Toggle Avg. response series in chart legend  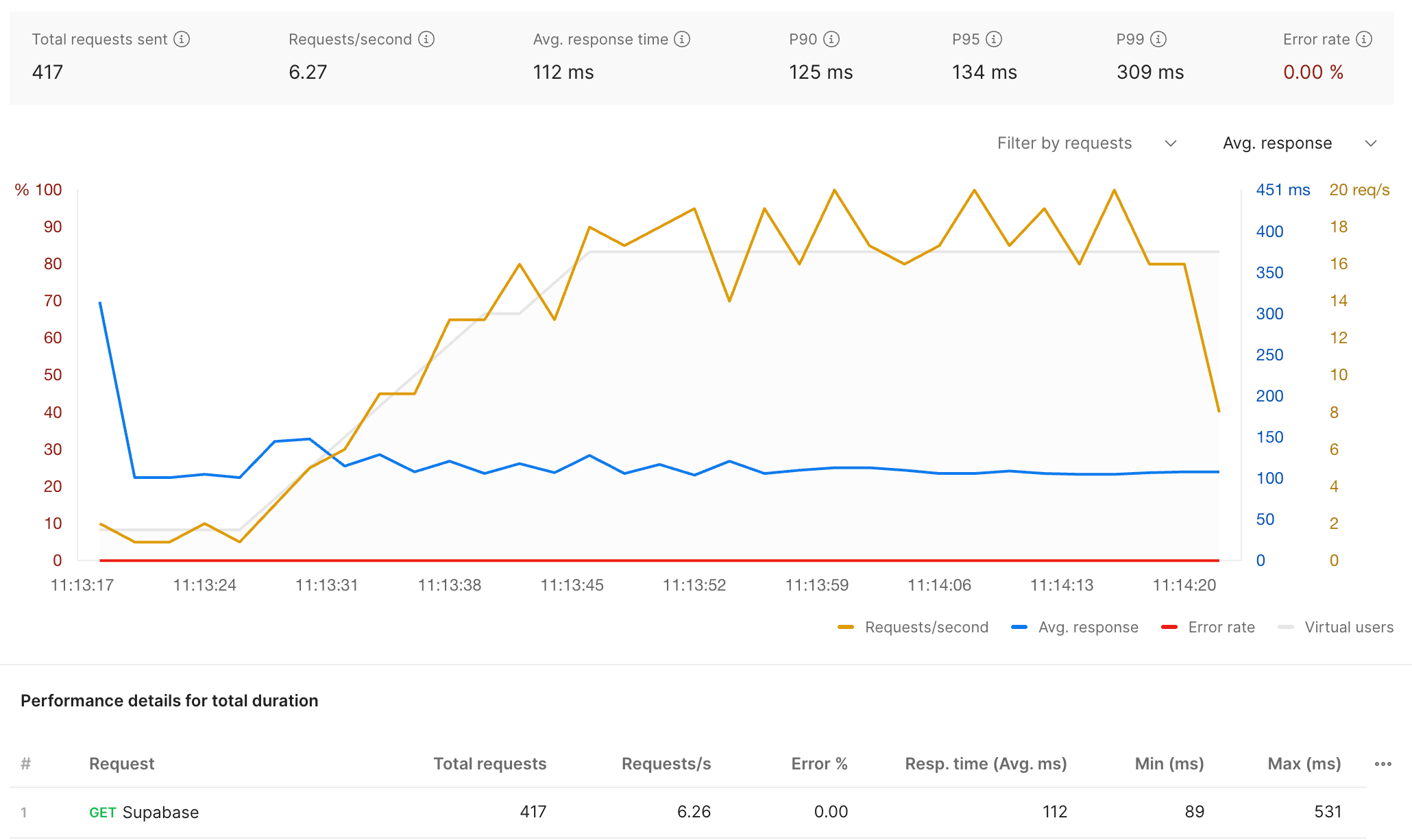point(1075,627)
